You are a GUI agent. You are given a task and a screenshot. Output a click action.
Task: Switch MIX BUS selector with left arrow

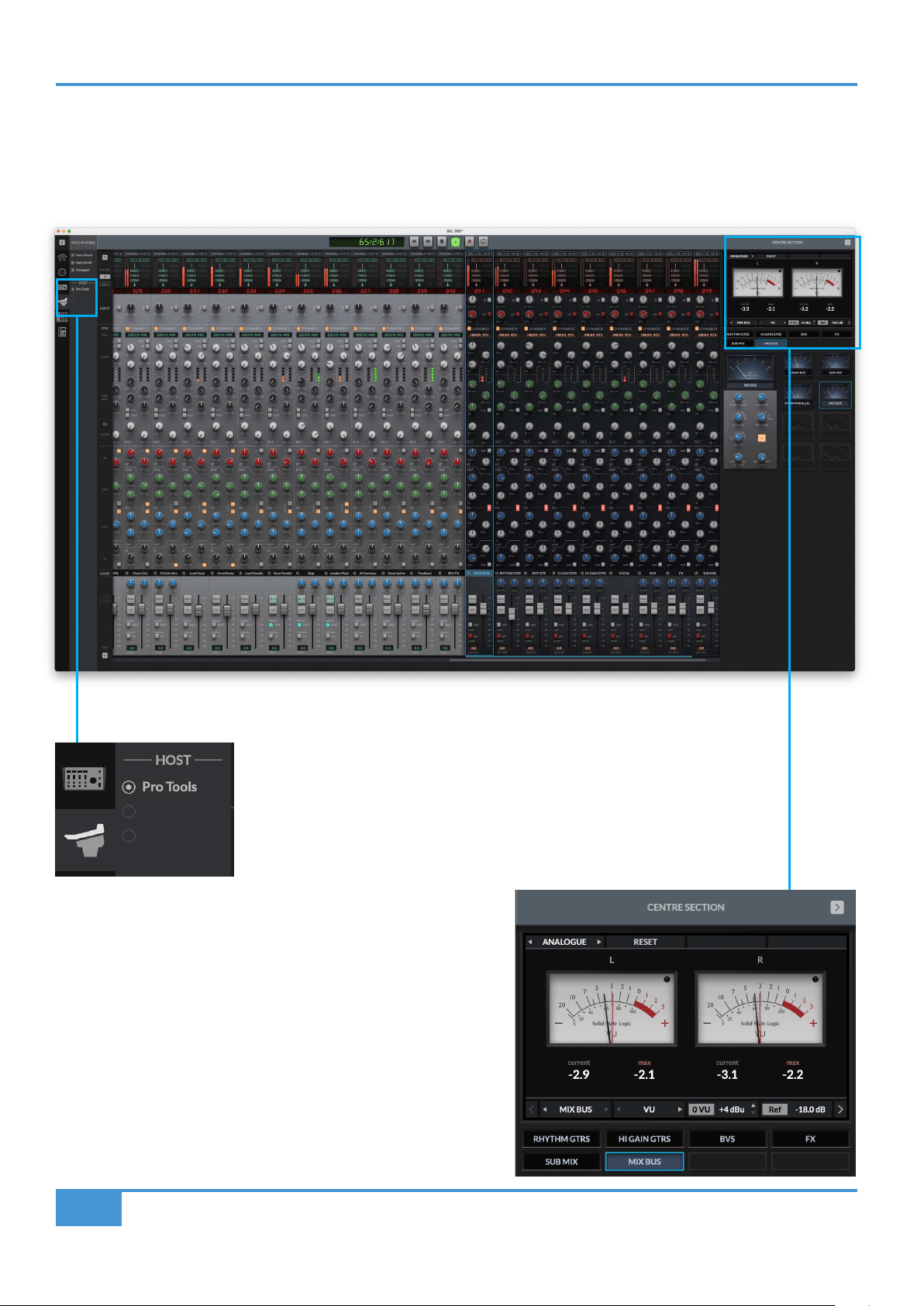pos(545,1109)
